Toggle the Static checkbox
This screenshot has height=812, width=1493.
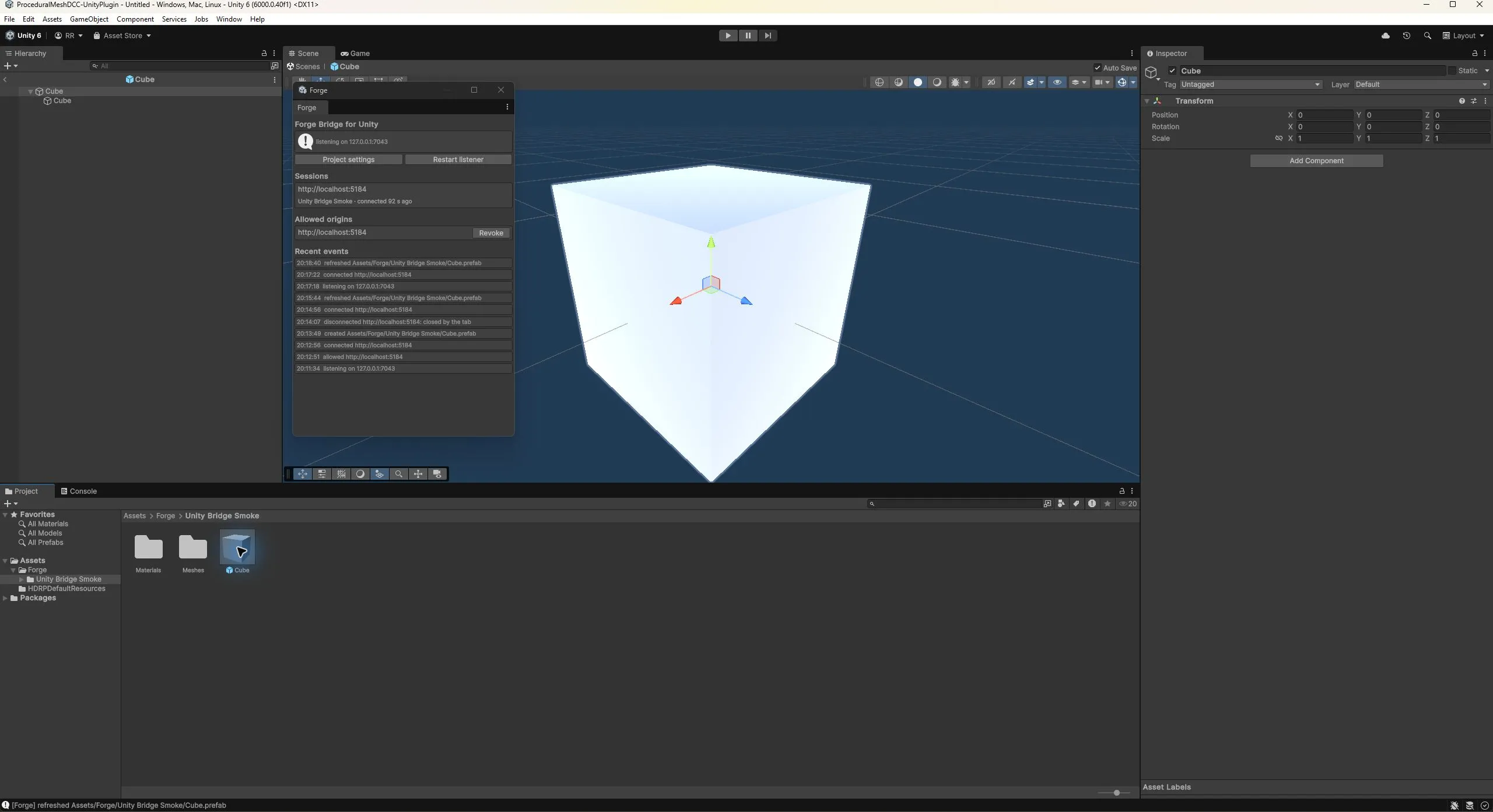[x=1452, y=71]
